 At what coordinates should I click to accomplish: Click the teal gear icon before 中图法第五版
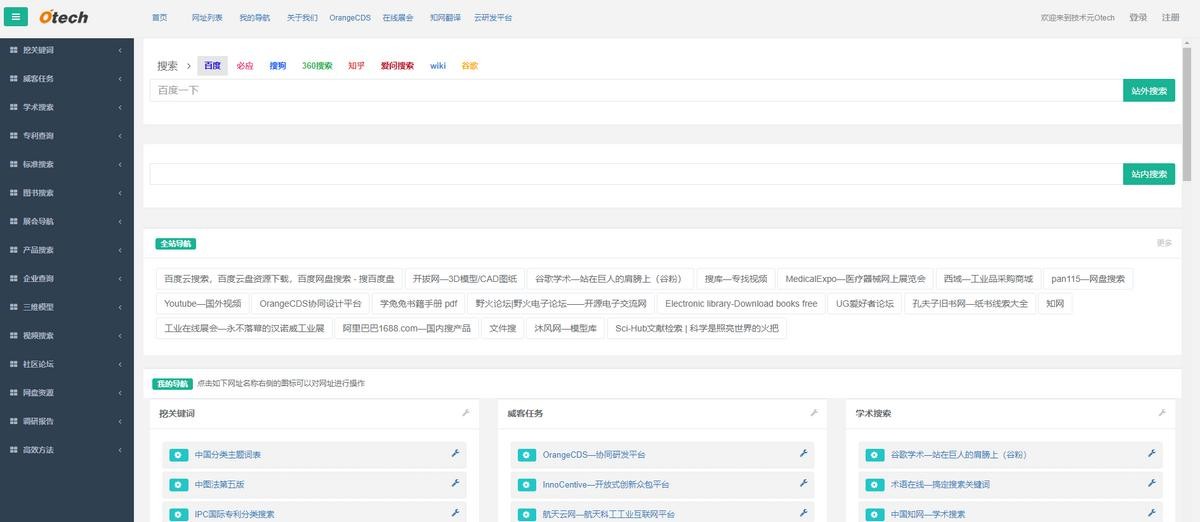tap(178, 485)
